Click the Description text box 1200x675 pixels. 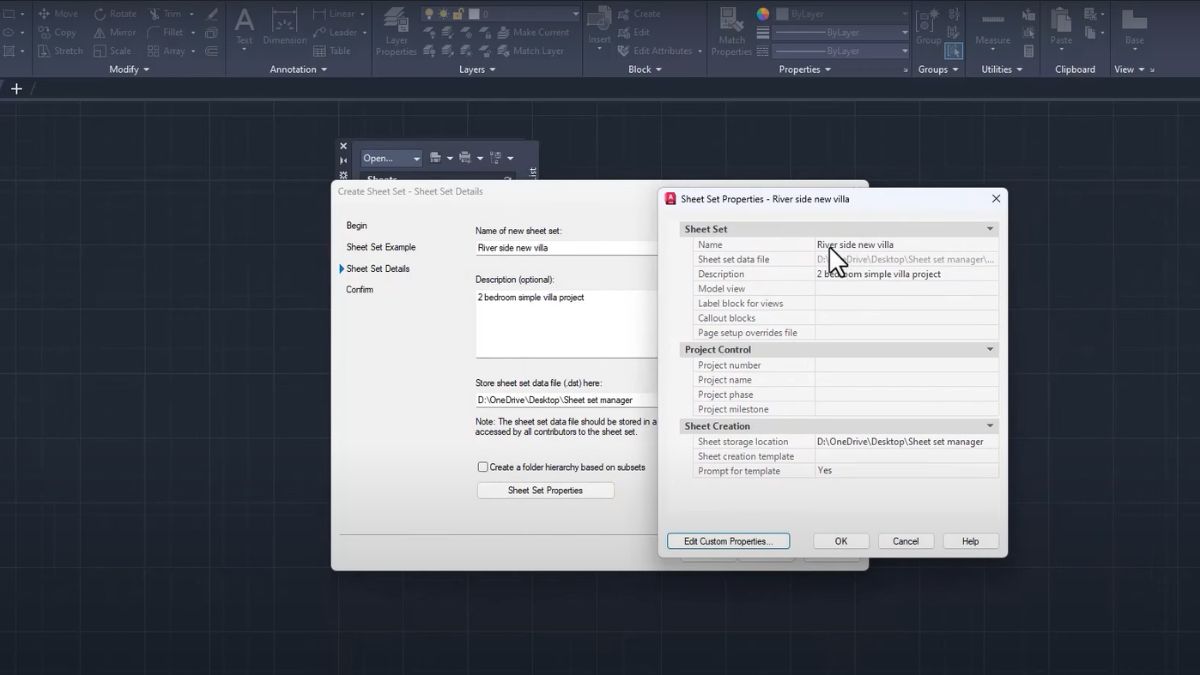point(567,323)
